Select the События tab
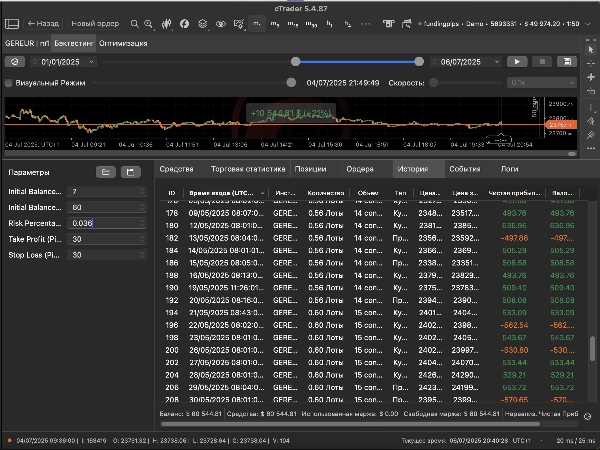Viewport: 600px width, 450px height. click(464, 169)
